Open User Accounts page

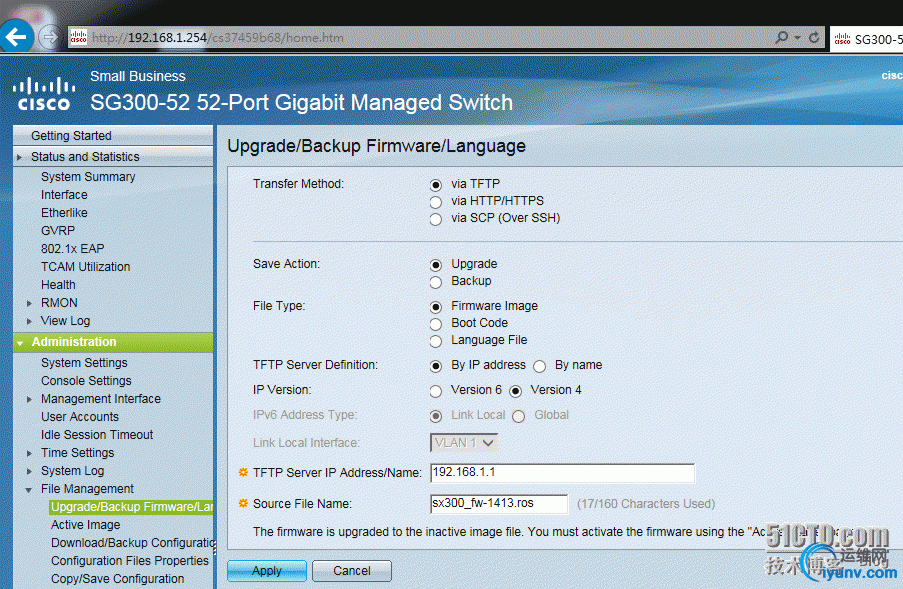(79, 416)
